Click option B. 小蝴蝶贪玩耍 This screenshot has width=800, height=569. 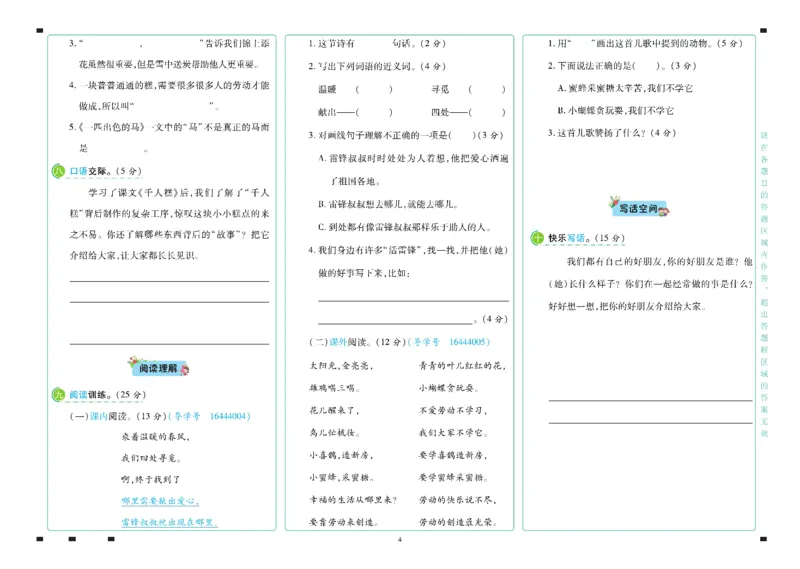point(615,111)
